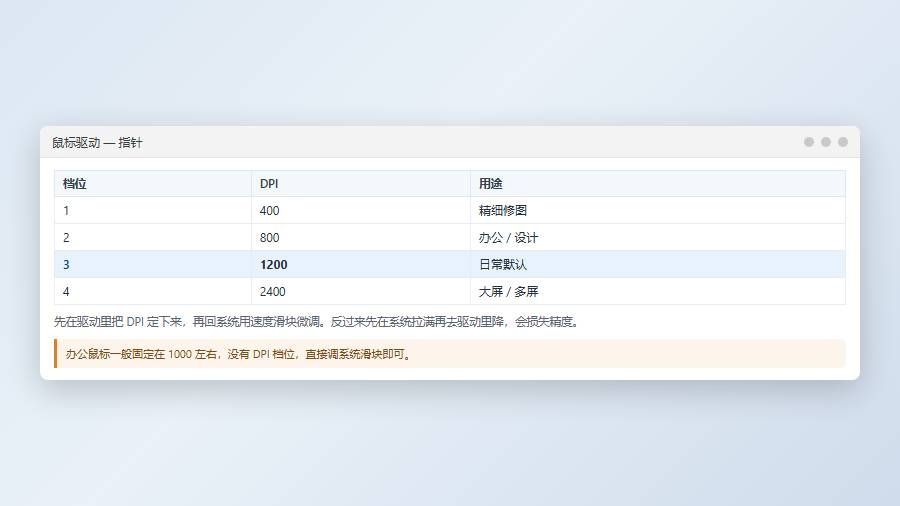Click the rightmost gray window control dot
The height and width of the screenshot is (506, 900).
click(843, 142)
